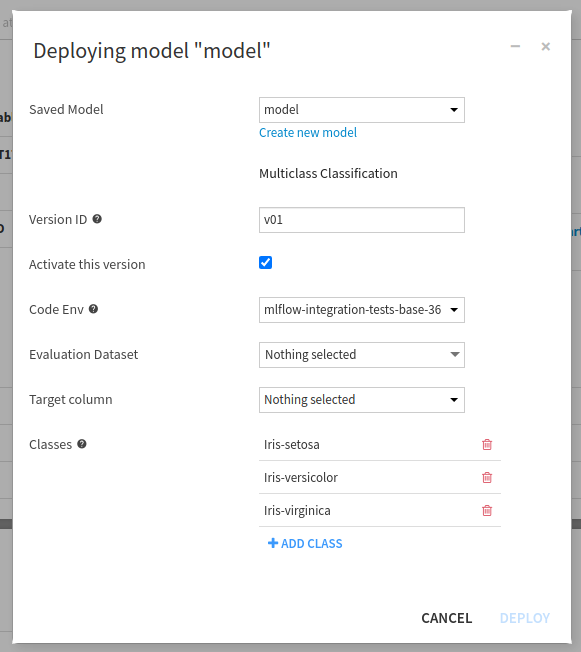Select the Iris-virginica class text
Image resolution: width=581 pixels, height=652 pixels.
pos(297,510)
